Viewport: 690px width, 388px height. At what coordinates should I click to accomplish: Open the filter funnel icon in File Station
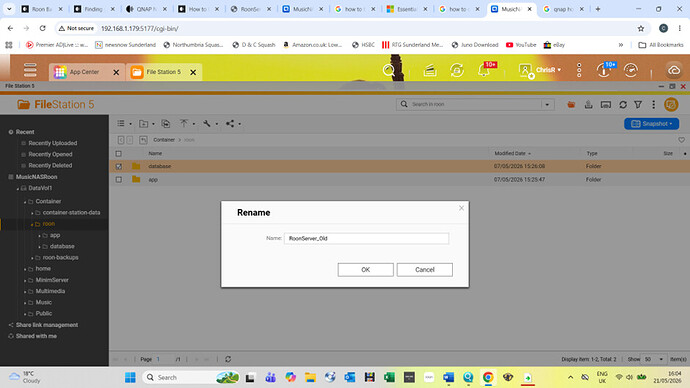tap(638, 105)
